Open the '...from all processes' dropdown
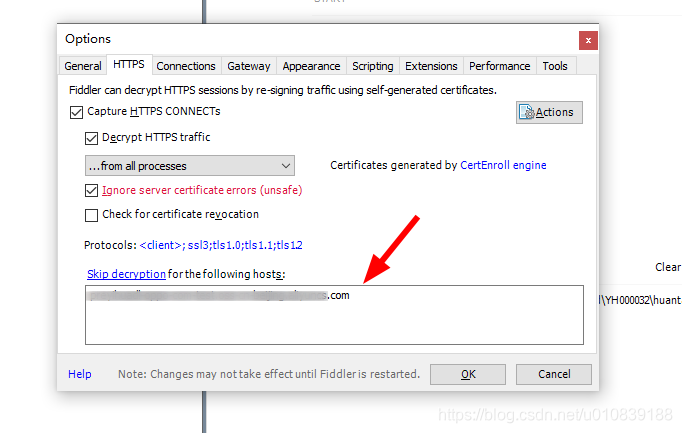This screenshot has height=433, width=682. 190,166
